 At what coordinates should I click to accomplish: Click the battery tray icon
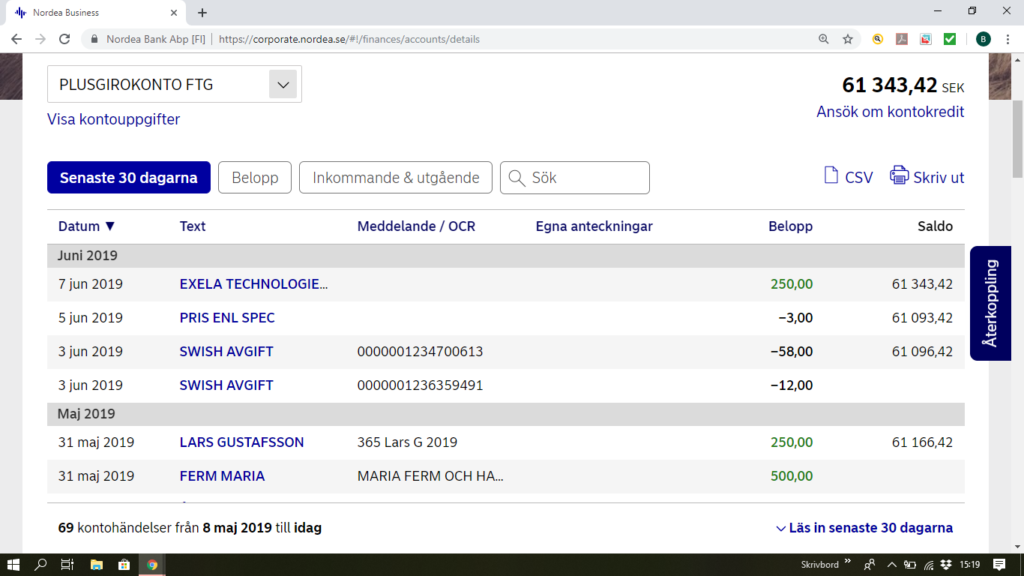point(910,565)
